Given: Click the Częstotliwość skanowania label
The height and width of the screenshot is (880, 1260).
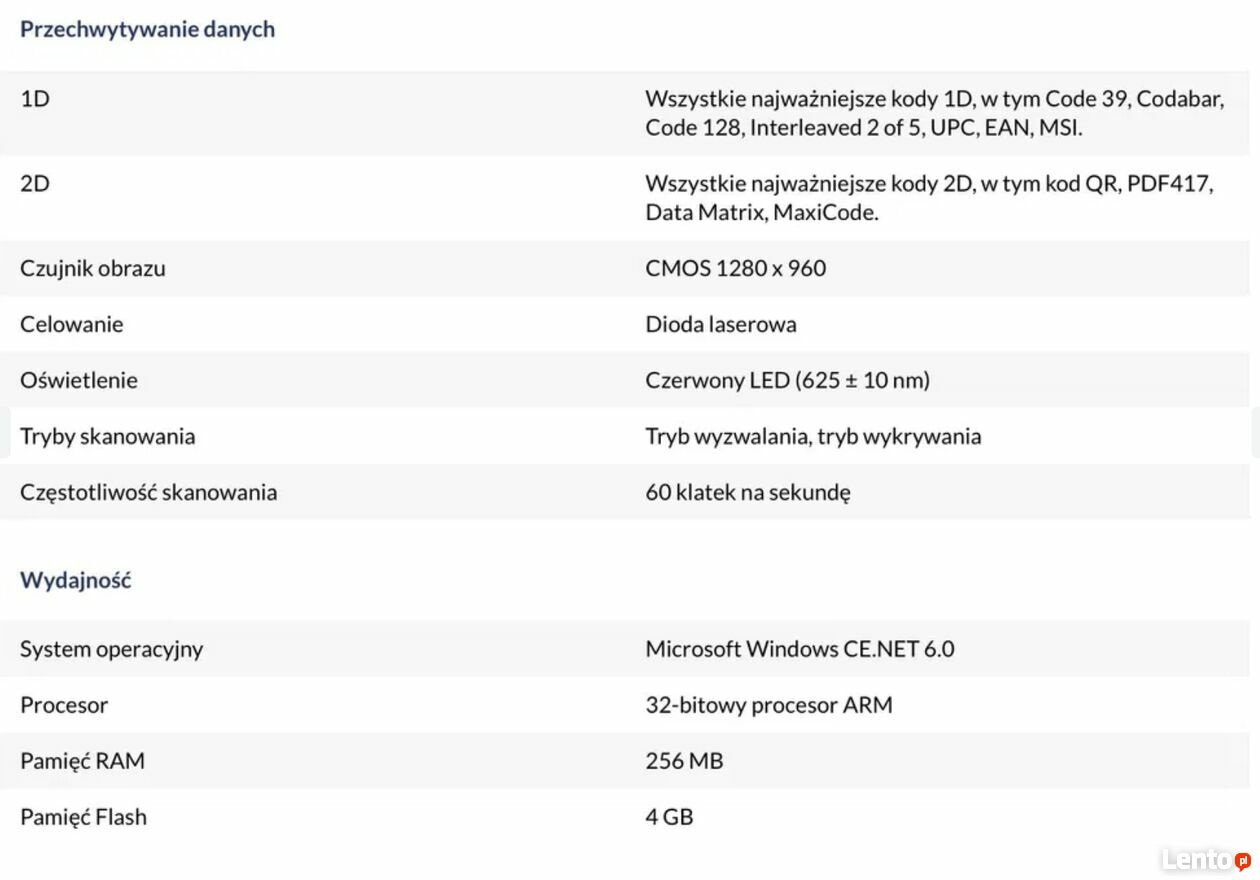Looking at the screenshot, I should tap(149, 493).
